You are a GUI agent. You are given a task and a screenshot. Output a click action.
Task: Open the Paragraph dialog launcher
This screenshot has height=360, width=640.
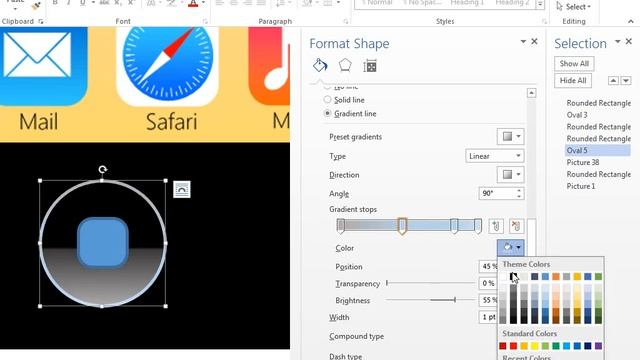346,21
